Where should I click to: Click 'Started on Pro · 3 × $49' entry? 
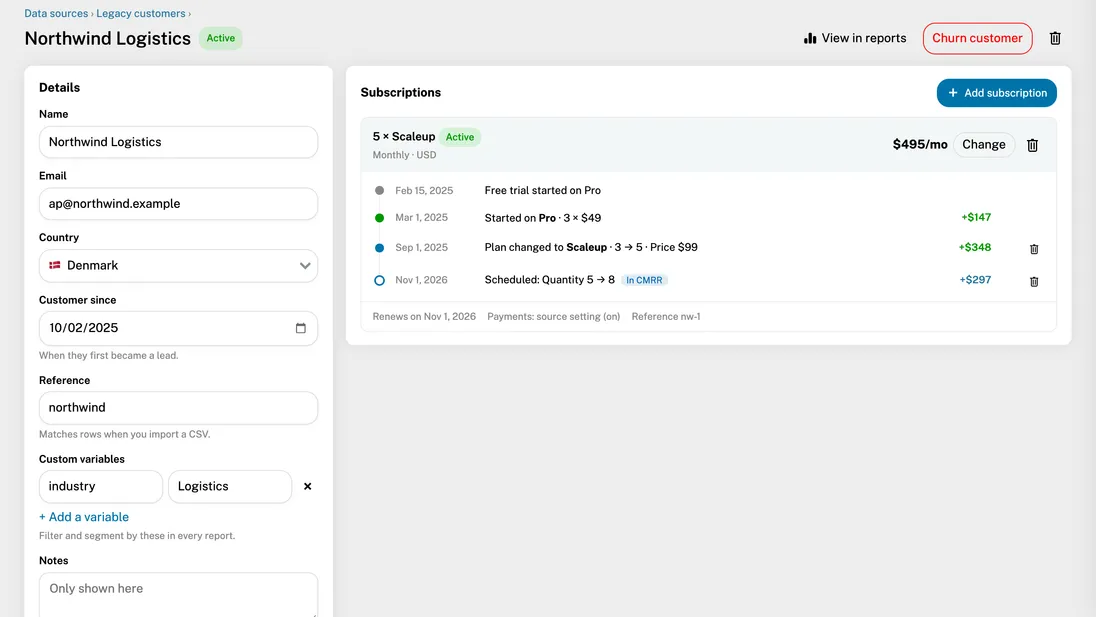542,218
